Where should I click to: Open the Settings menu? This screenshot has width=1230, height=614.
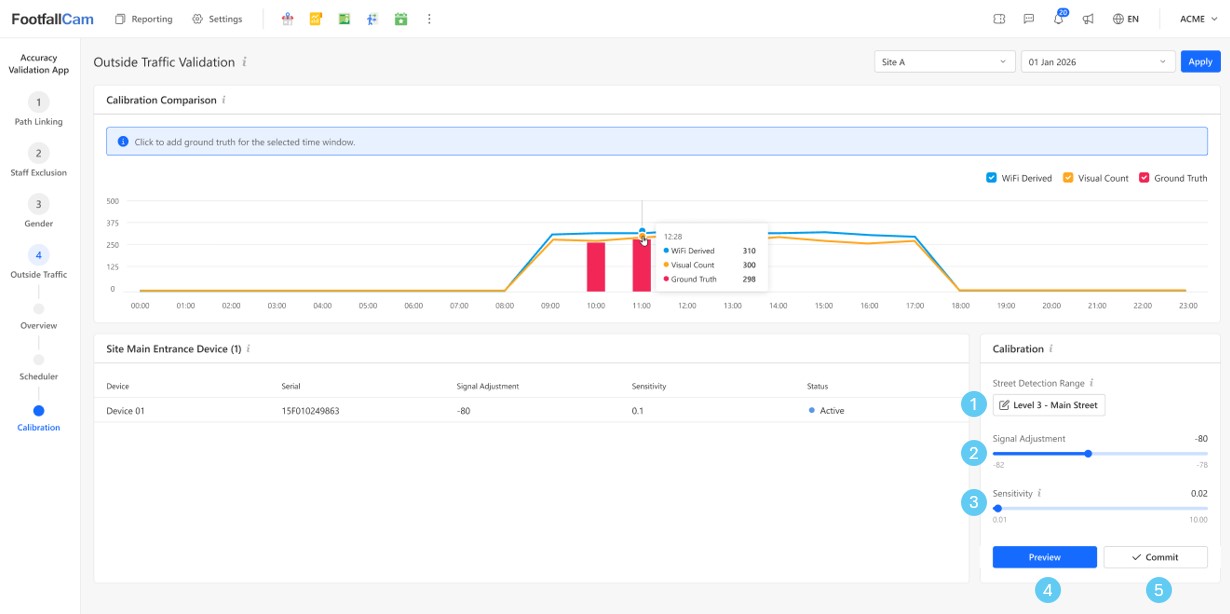[216, 19]
